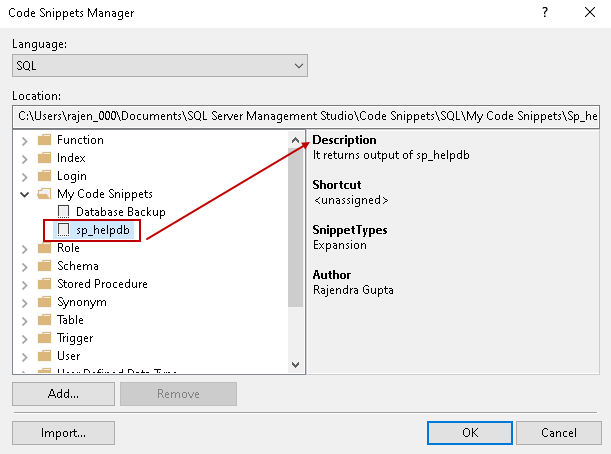Click the Add... button
Screen dimensions: 611x454
pos(62,394)
